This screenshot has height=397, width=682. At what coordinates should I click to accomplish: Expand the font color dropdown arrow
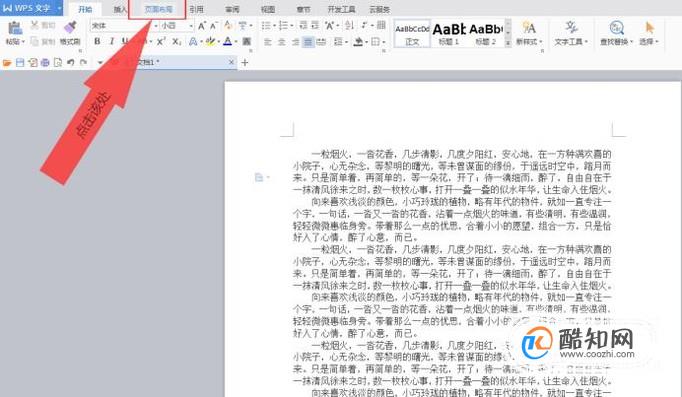(x=236, y=42)
